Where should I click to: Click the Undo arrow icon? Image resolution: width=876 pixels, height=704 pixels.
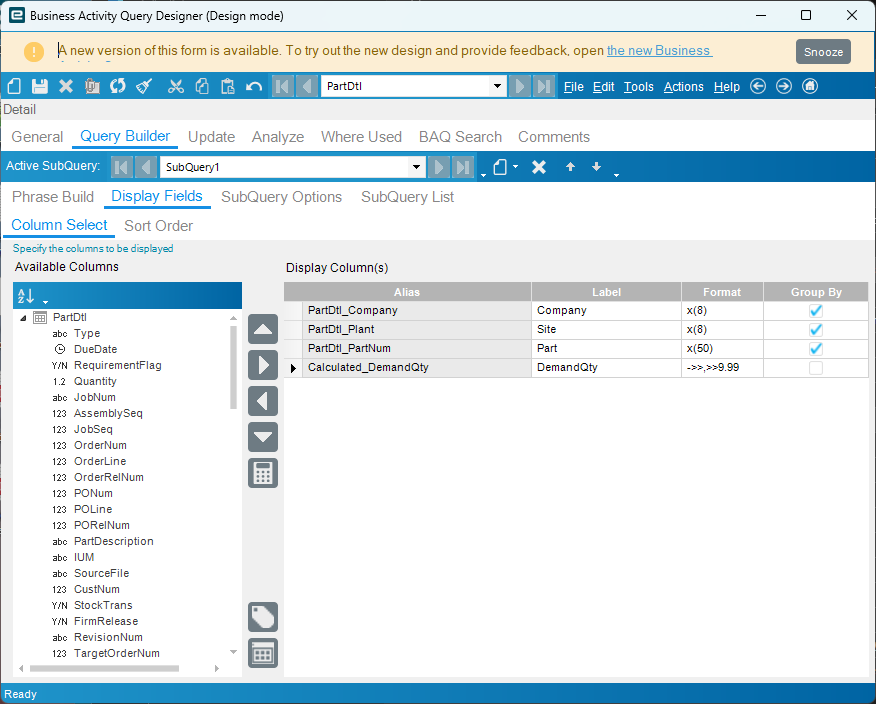pos(254,86)
